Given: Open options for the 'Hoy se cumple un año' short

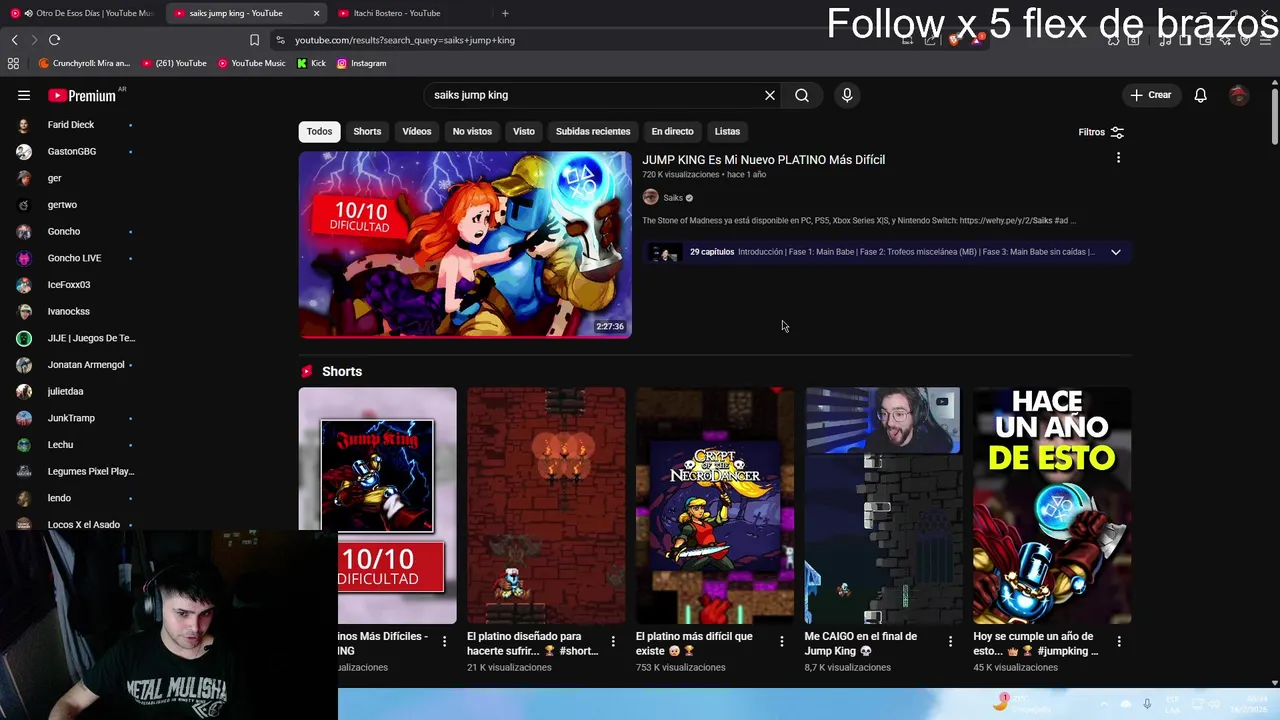Looking at the screenshot, I should [x=1119, y=641].
